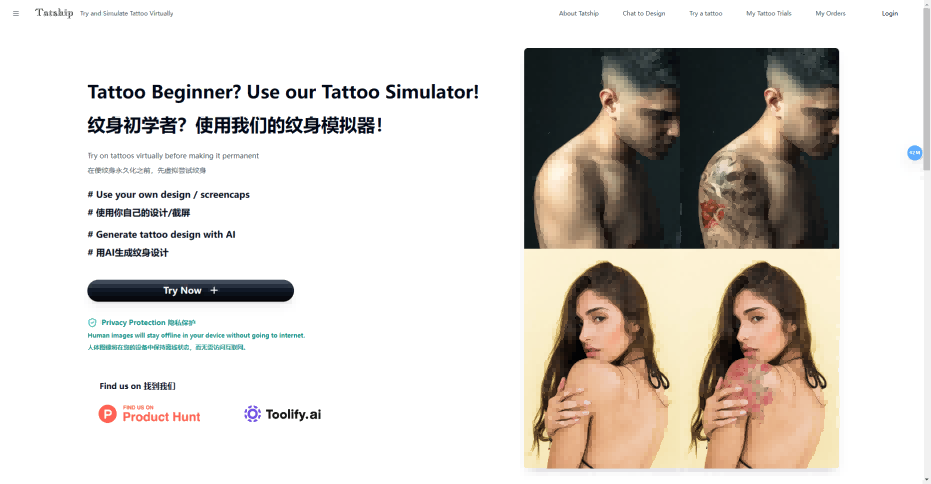Click the Privacy Protection shield icon

coord(92,322)
